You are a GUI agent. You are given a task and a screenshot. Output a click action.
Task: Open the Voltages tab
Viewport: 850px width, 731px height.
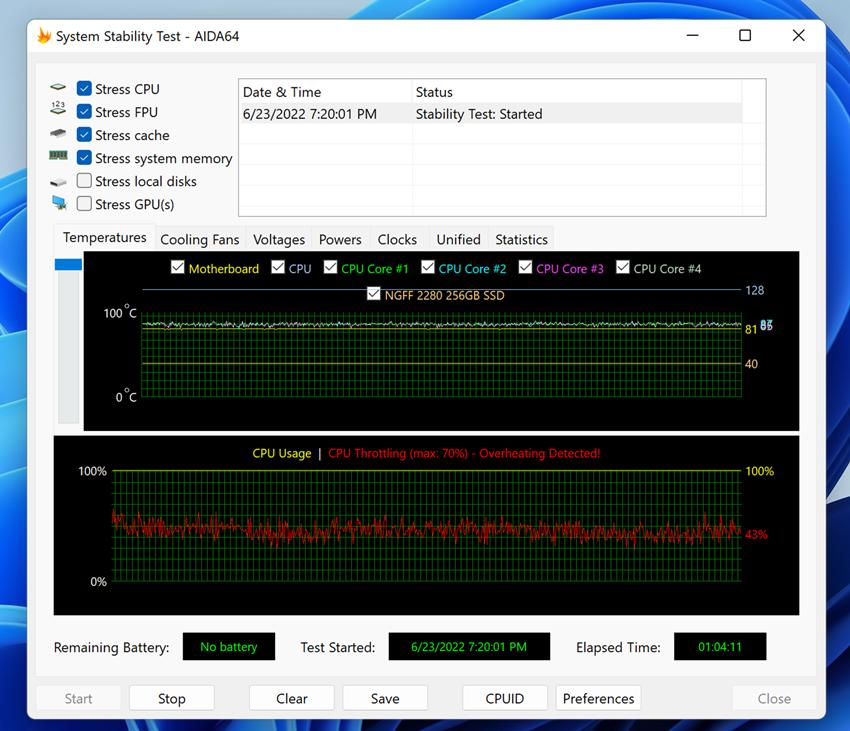[278, 240]
